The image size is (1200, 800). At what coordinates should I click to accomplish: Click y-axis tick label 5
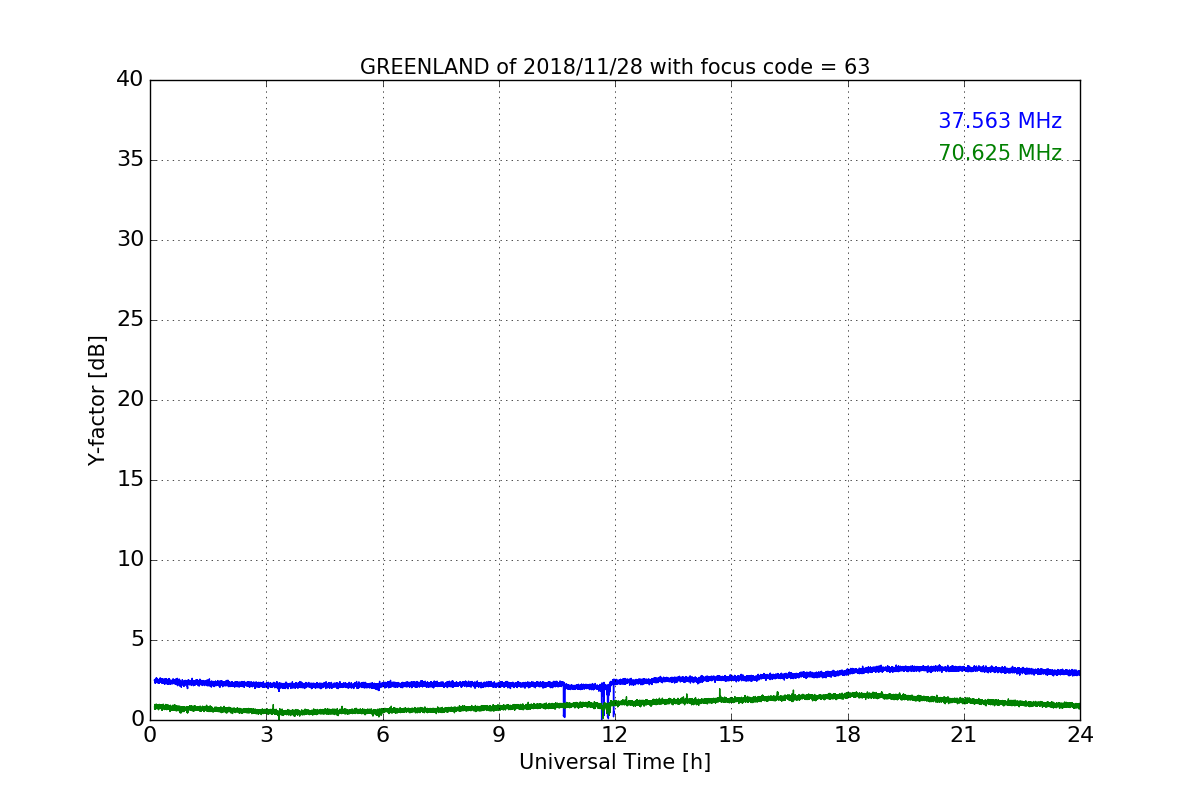(x=137, y=639)
